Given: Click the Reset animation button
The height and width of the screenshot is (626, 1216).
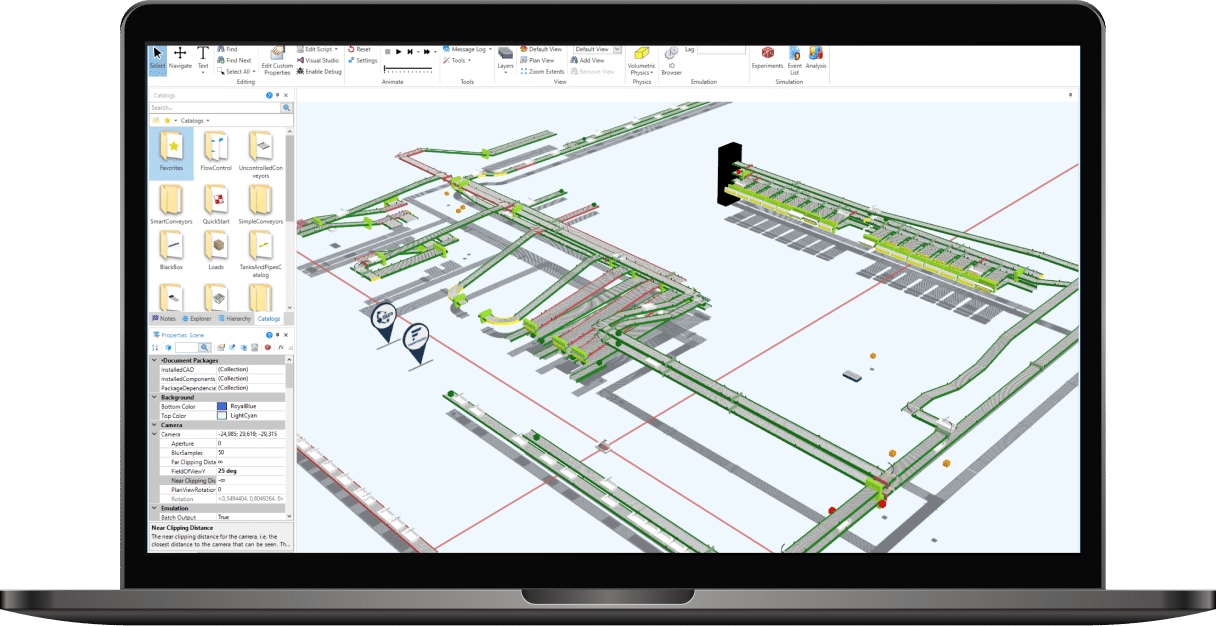Looking at the screenshot, I should coord(358,49).
